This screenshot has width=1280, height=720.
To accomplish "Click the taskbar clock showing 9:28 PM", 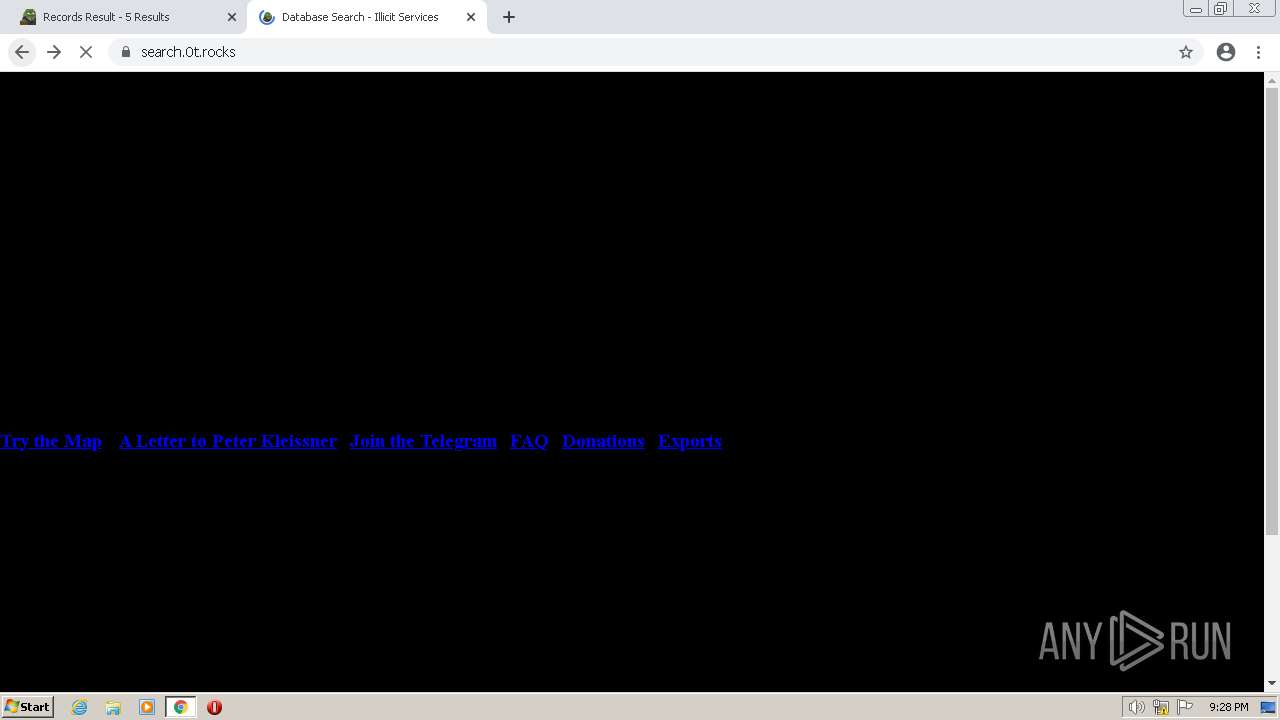I will (1228, 707).
